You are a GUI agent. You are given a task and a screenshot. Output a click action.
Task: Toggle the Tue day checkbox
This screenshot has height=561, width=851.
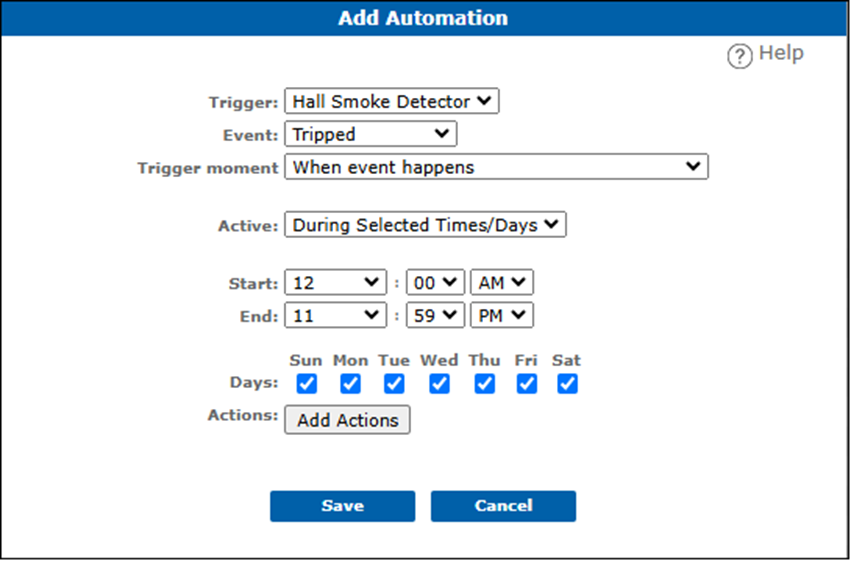(394, 384)
